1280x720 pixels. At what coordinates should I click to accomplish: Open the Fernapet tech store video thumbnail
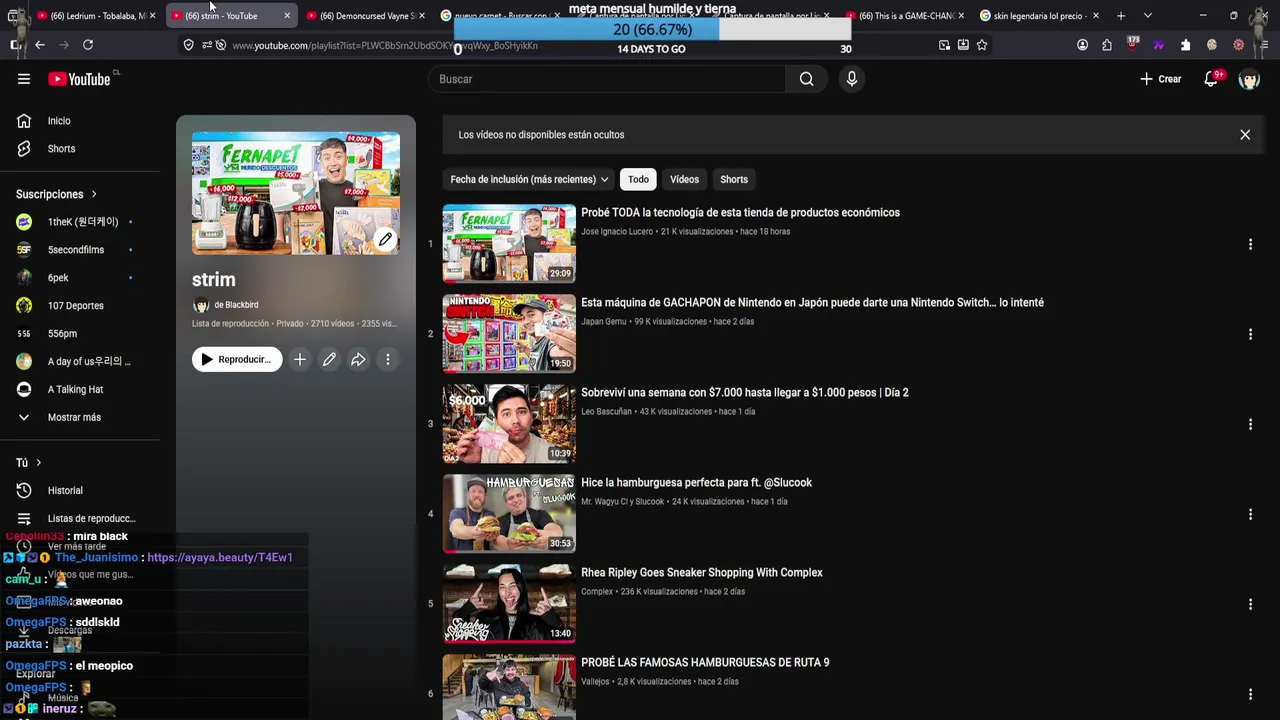509,243
